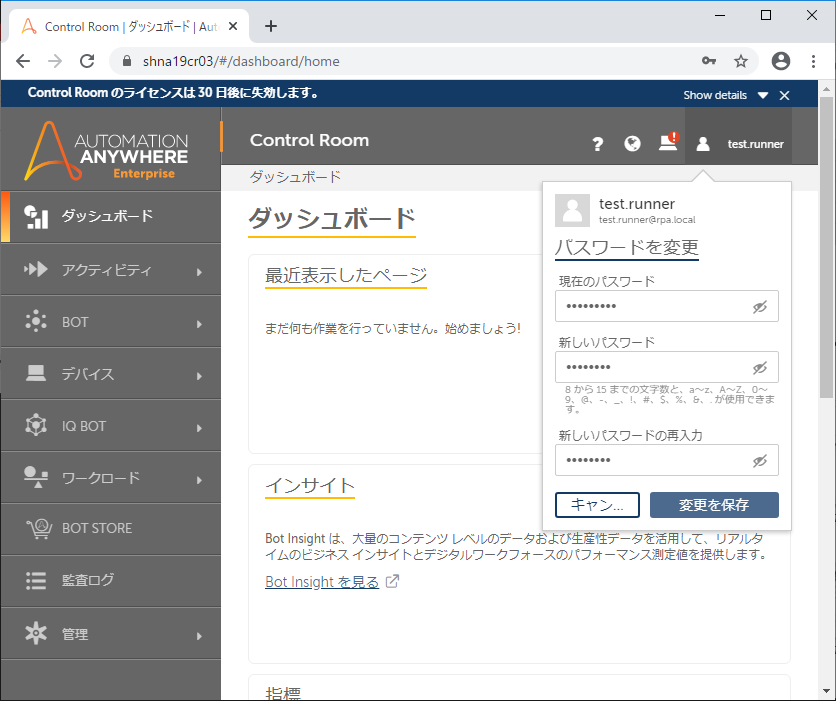Click the 新しいパスワードの再入力 input field
Viewport: 836px width, 701px height.
pyautogui.click(x=666, y=460)
